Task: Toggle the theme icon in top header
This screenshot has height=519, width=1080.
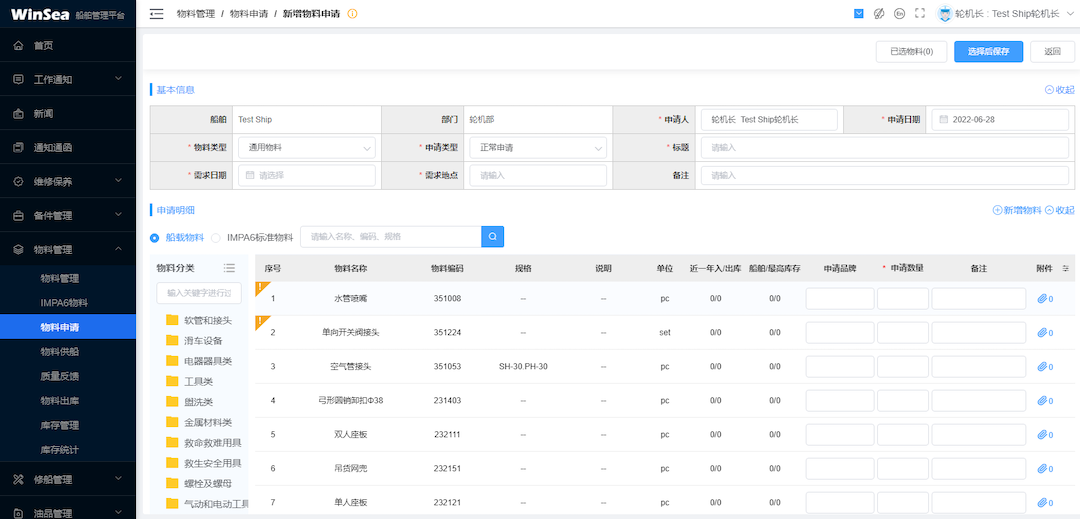Action: [879, 13]
